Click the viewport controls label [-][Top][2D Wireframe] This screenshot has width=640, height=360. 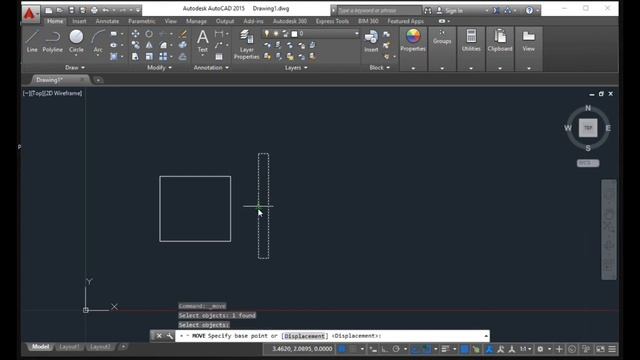52,93
